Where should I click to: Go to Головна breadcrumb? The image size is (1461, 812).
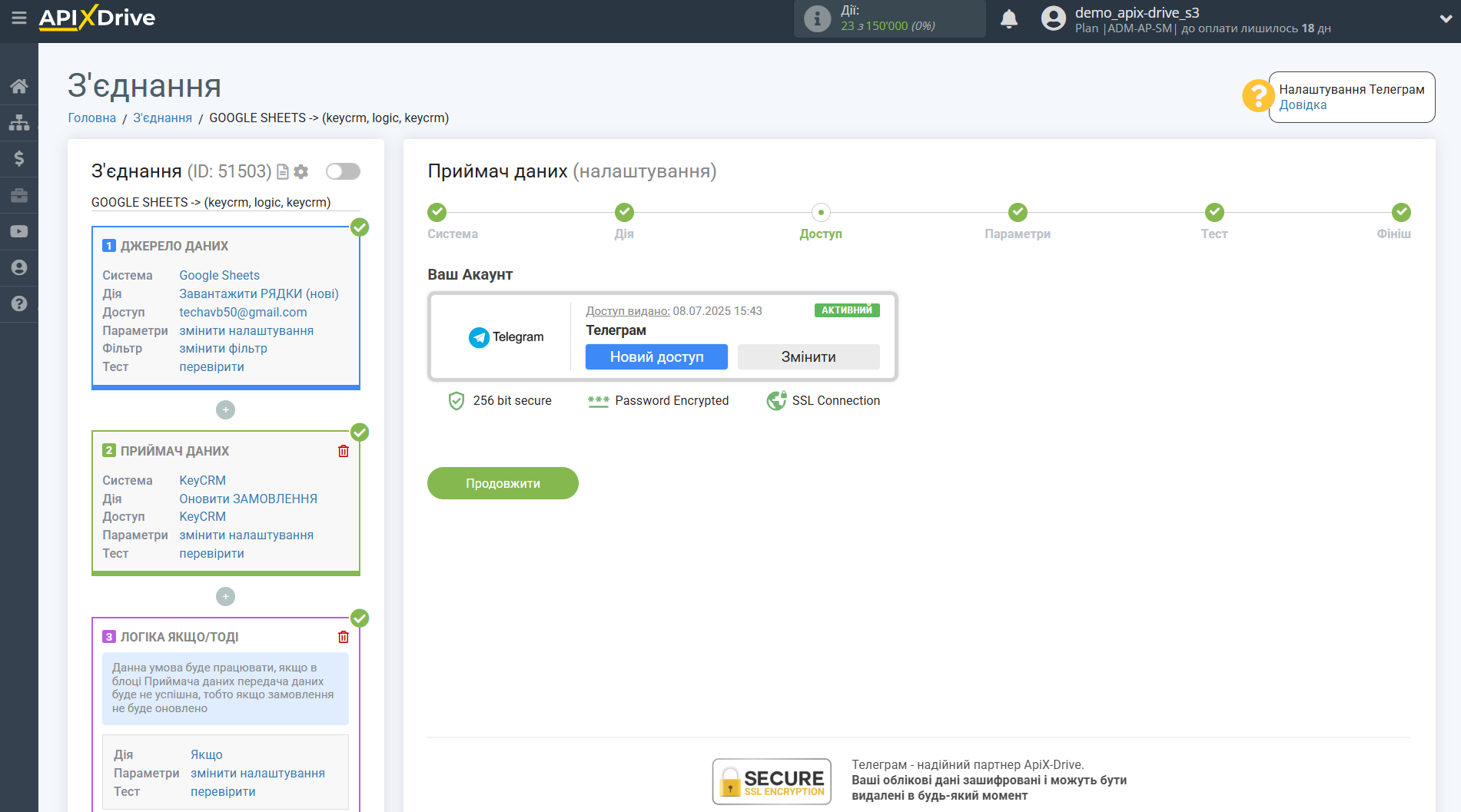coord(92,118)
